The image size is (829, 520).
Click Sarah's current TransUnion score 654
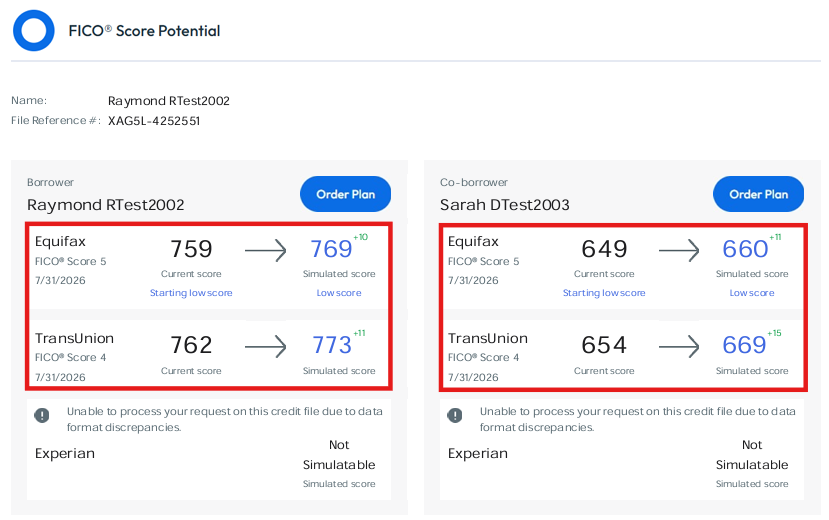[604, 345]
